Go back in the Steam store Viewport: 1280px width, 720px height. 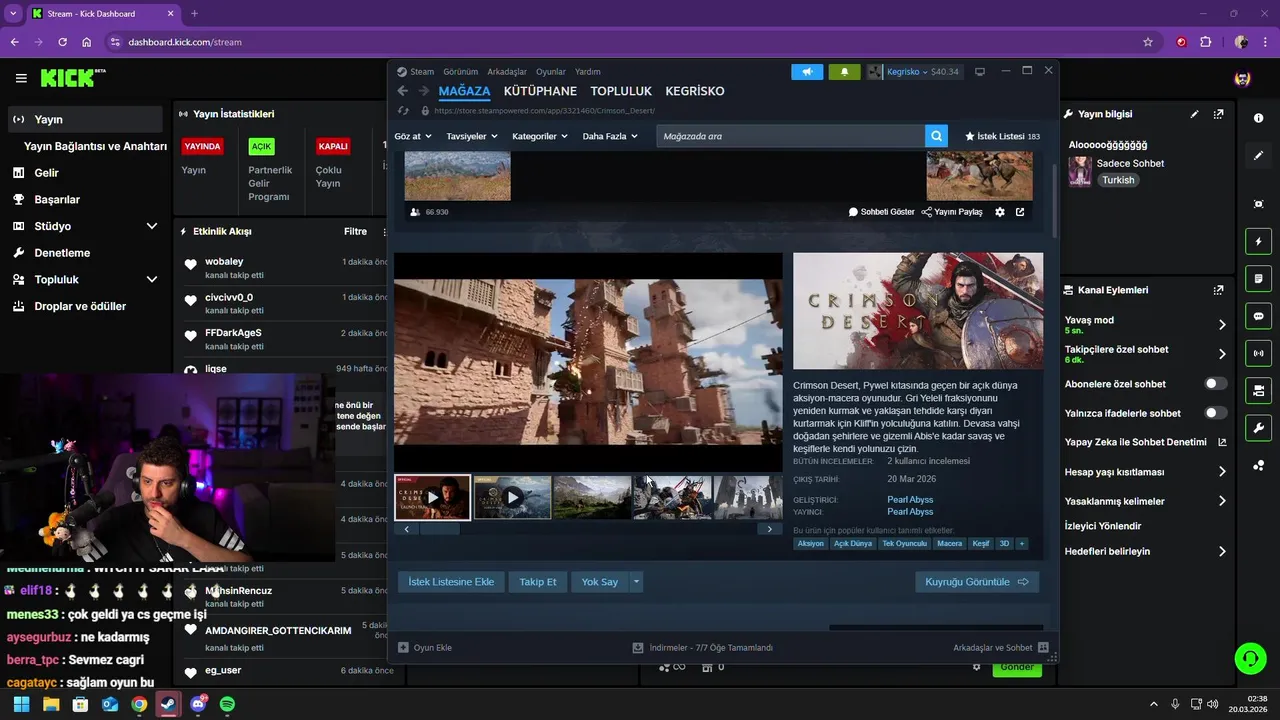tap(403, 91)
